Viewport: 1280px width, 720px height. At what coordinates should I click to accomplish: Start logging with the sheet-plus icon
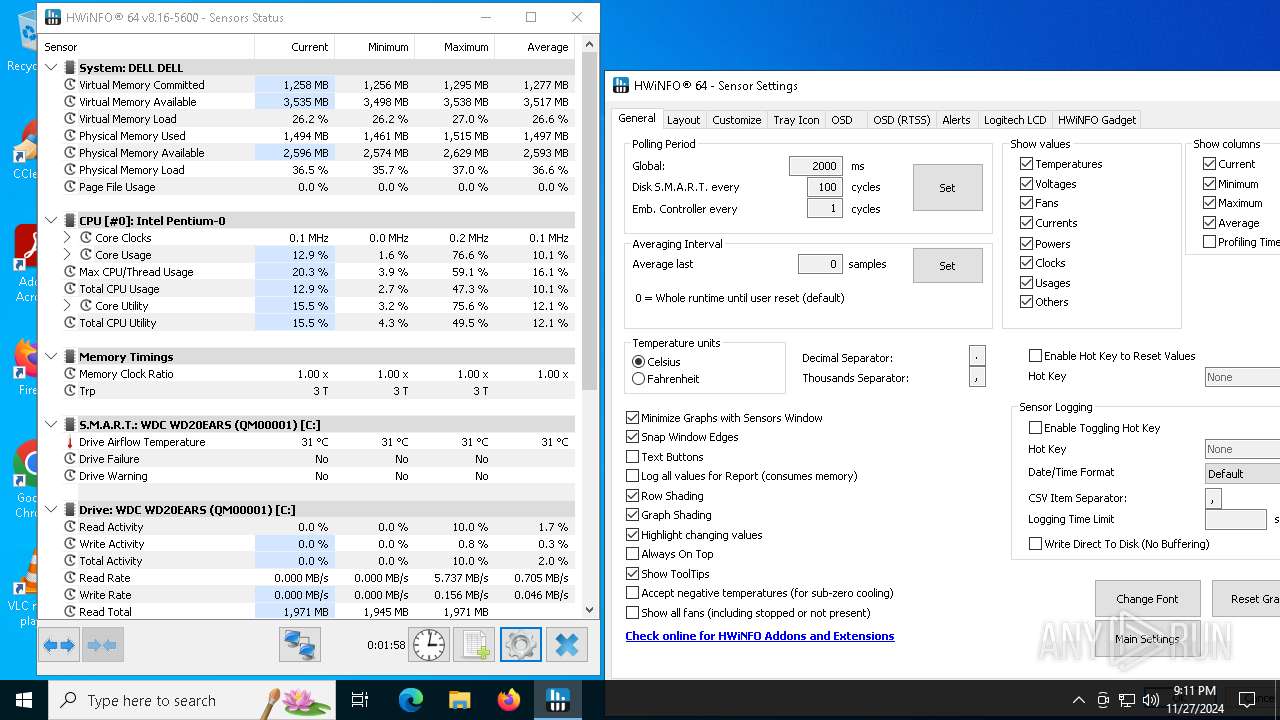475,645
